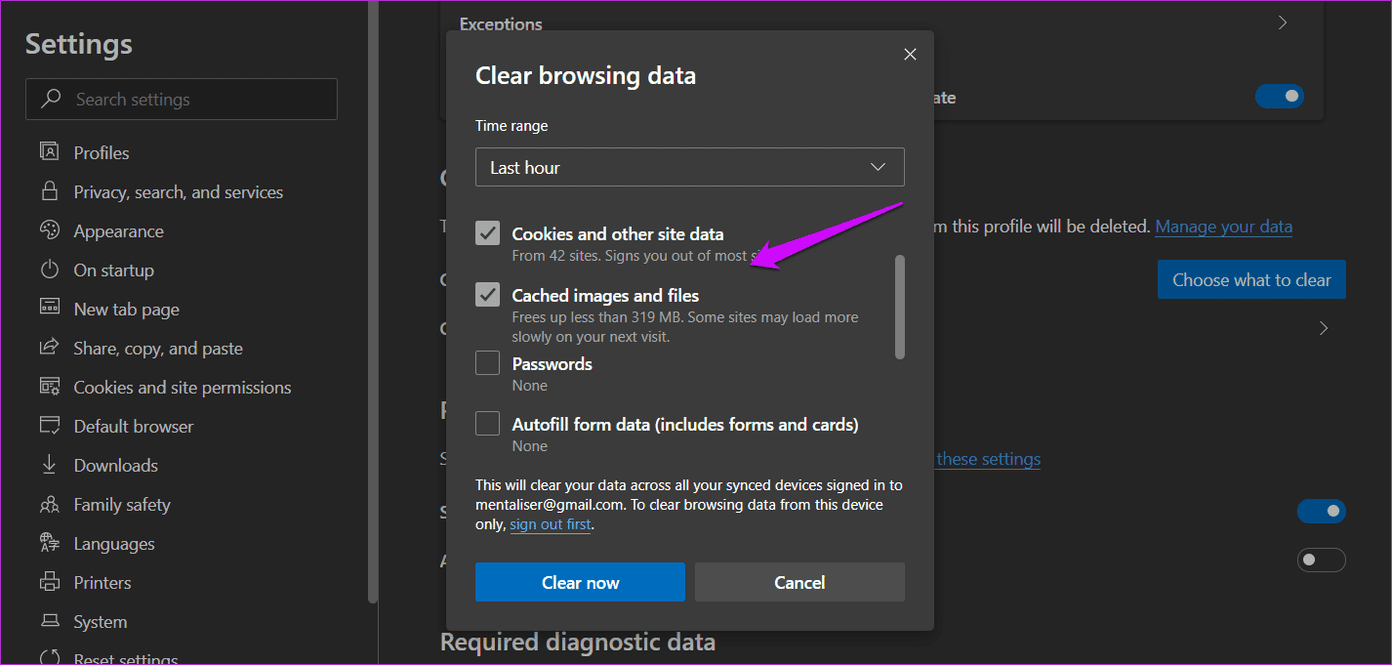Click the sidebar vertical scrollbar
Image resolution: width=1392 pixels, height=665 pixels.
pyautogui.click(x=373, y=300)
